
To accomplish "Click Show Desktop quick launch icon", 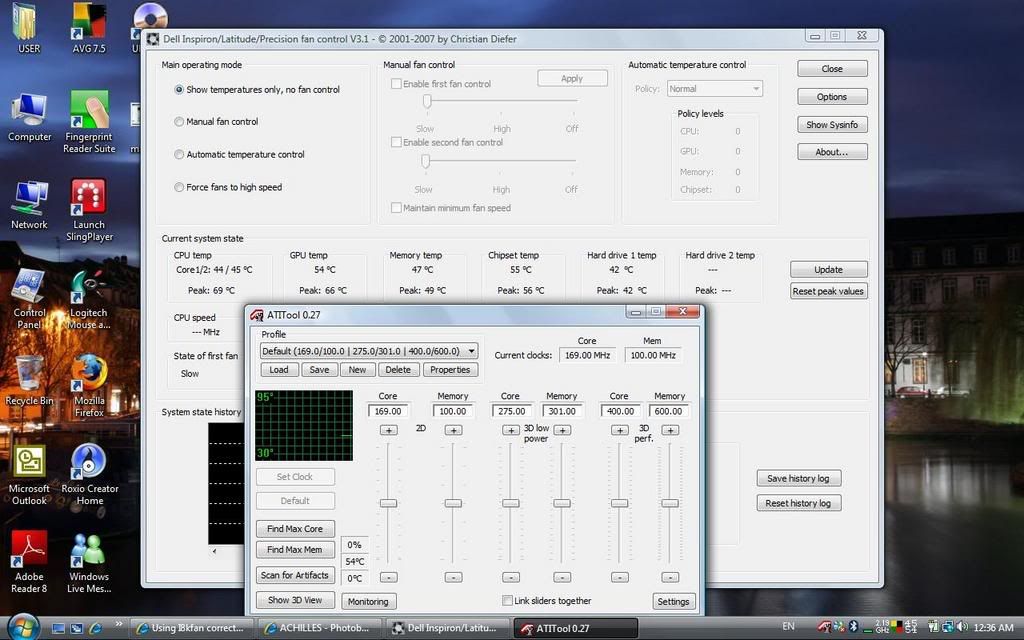I will pos(58,628).
